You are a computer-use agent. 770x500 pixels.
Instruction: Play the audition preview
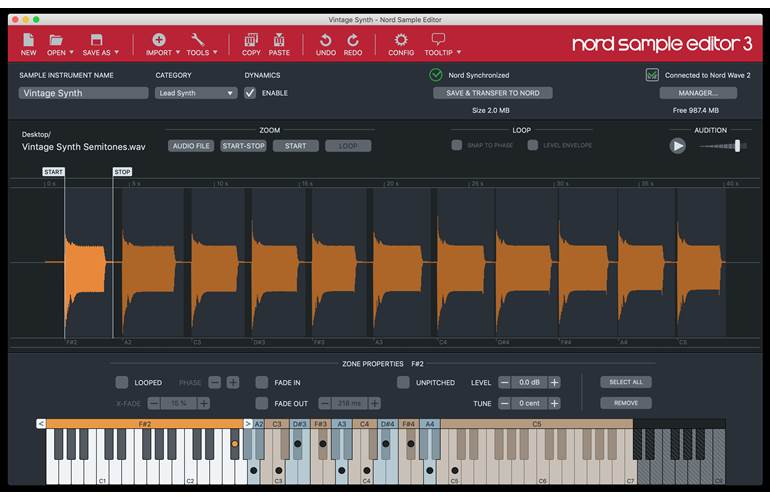[x=677, y=146]
